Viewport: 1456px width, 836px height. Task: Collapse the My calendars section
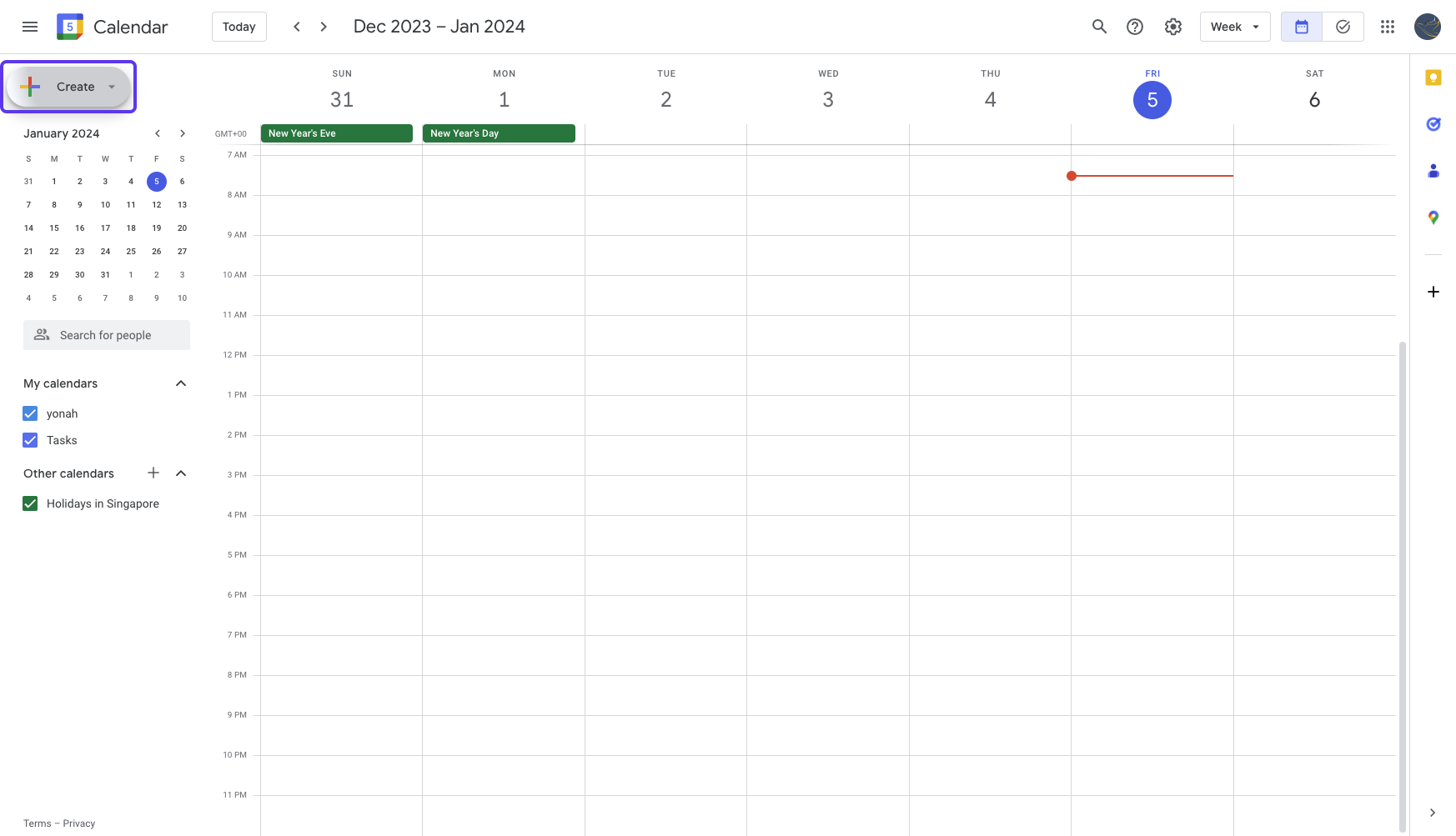(181, 383)
